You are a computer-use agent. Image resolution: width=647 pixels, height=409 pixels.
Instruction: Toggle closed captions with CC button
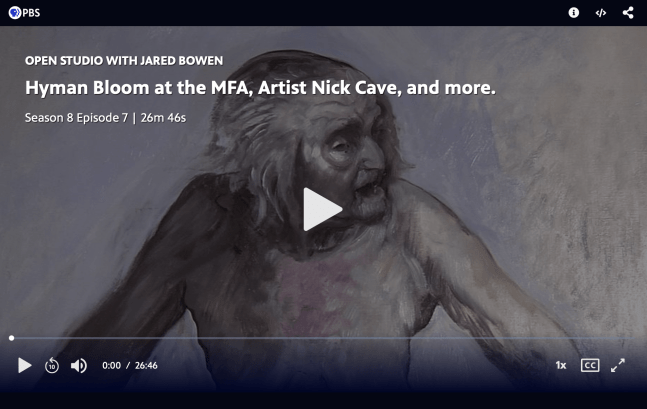590,365
